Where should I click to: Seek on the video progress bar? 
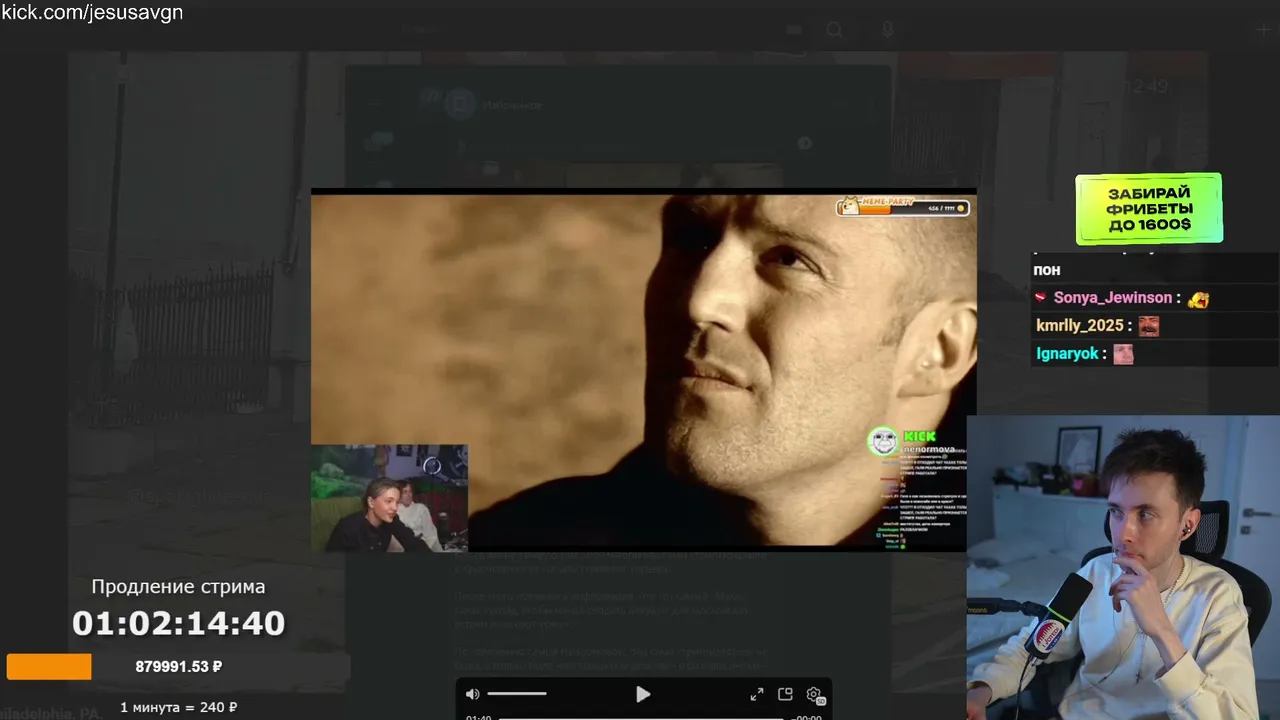click(x=640, y=718)
